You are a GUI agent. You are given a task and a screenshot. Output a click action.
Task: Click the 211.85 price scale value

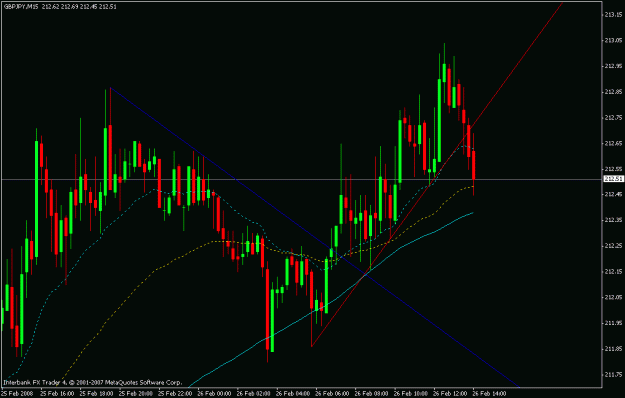coord(614,349)
